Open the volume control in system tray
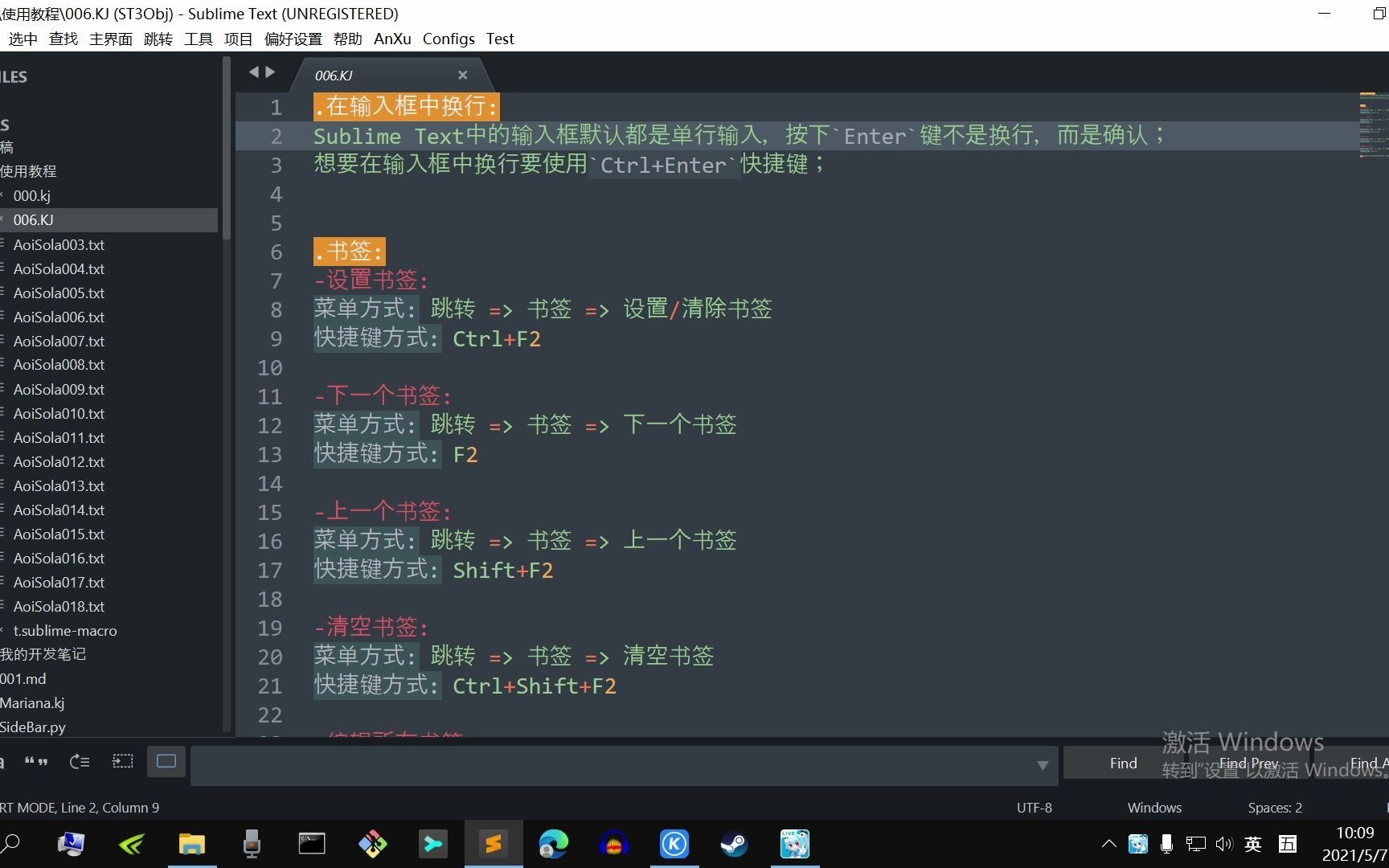The image size is (1389, 868). 1224,844
